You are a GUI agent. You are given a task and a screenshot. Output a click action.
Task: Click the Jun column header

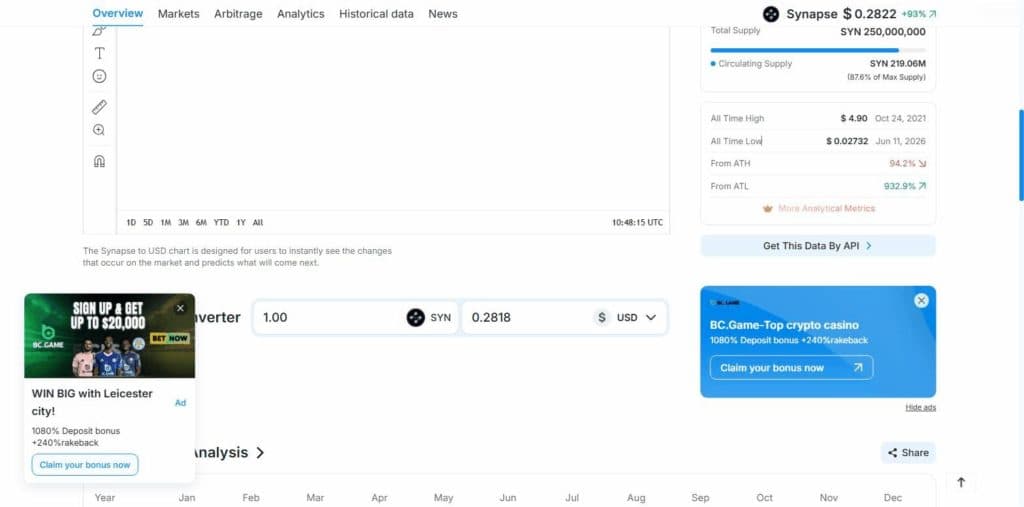507,498
